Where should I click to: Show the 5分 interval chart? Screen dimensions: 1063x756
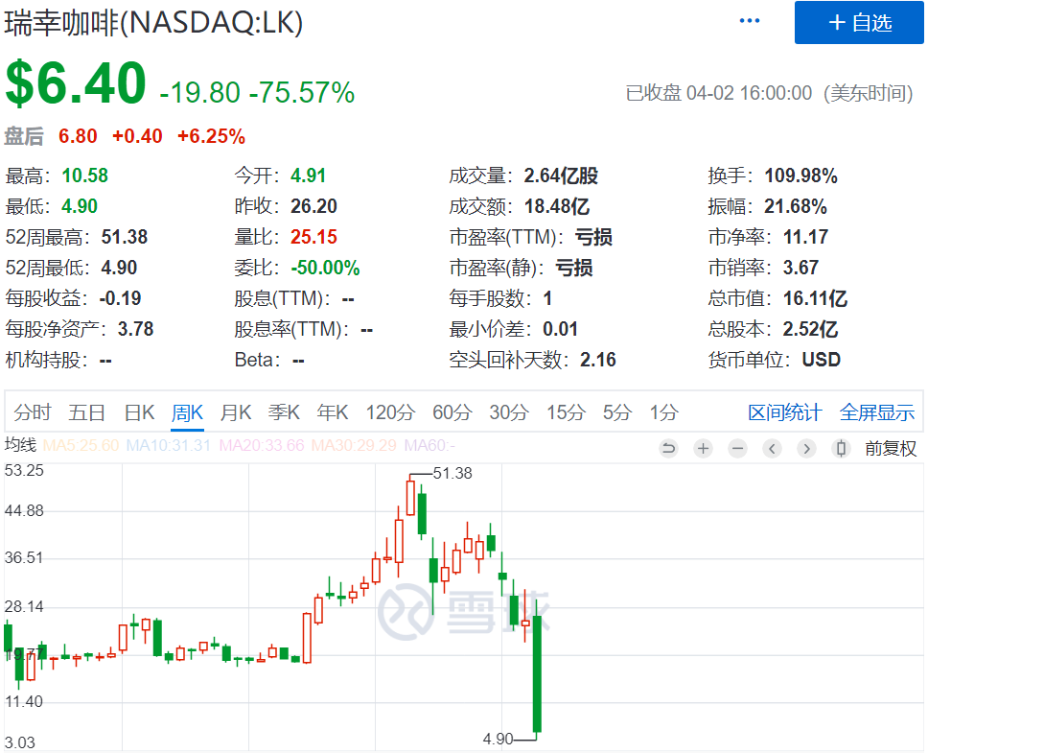[x=617, y=412]
